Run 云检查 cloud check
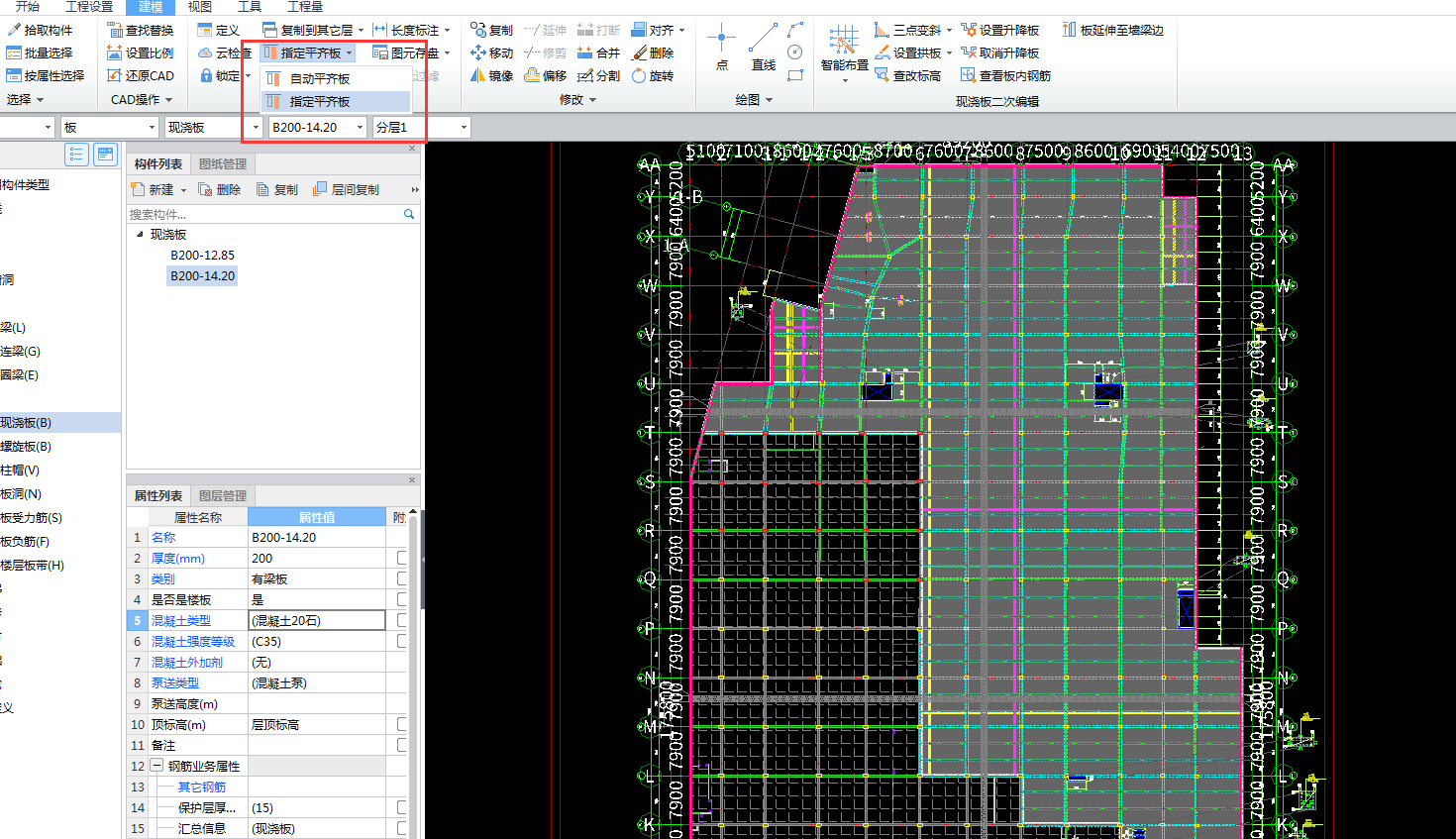Image resolution: width=1456 pixels, height=839 pixels. [x=225, y=52]
